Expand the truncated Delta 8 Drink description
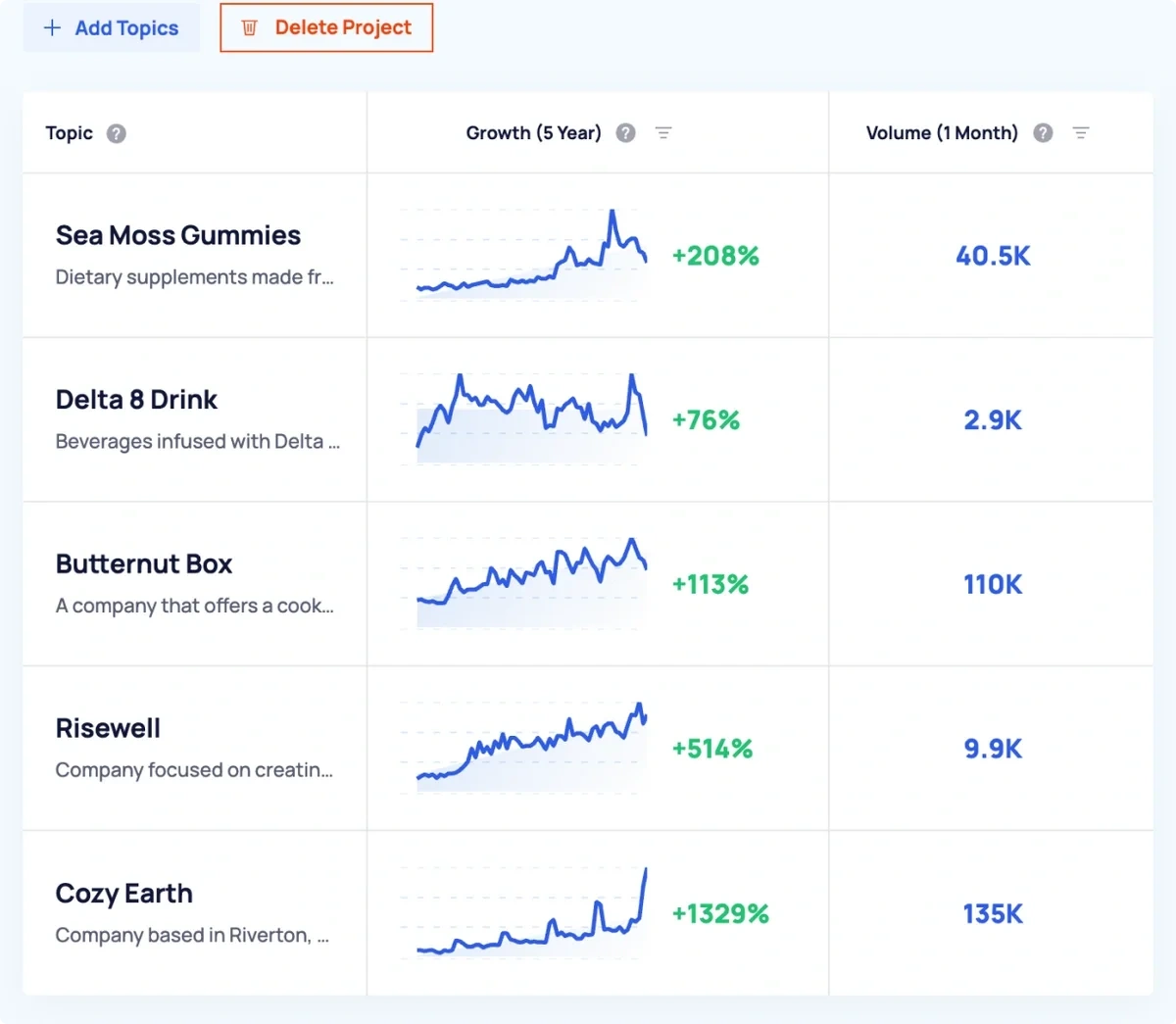The width and height of the screenshot is (1176, 1024). pyautogui.click(x=196, y=441)
